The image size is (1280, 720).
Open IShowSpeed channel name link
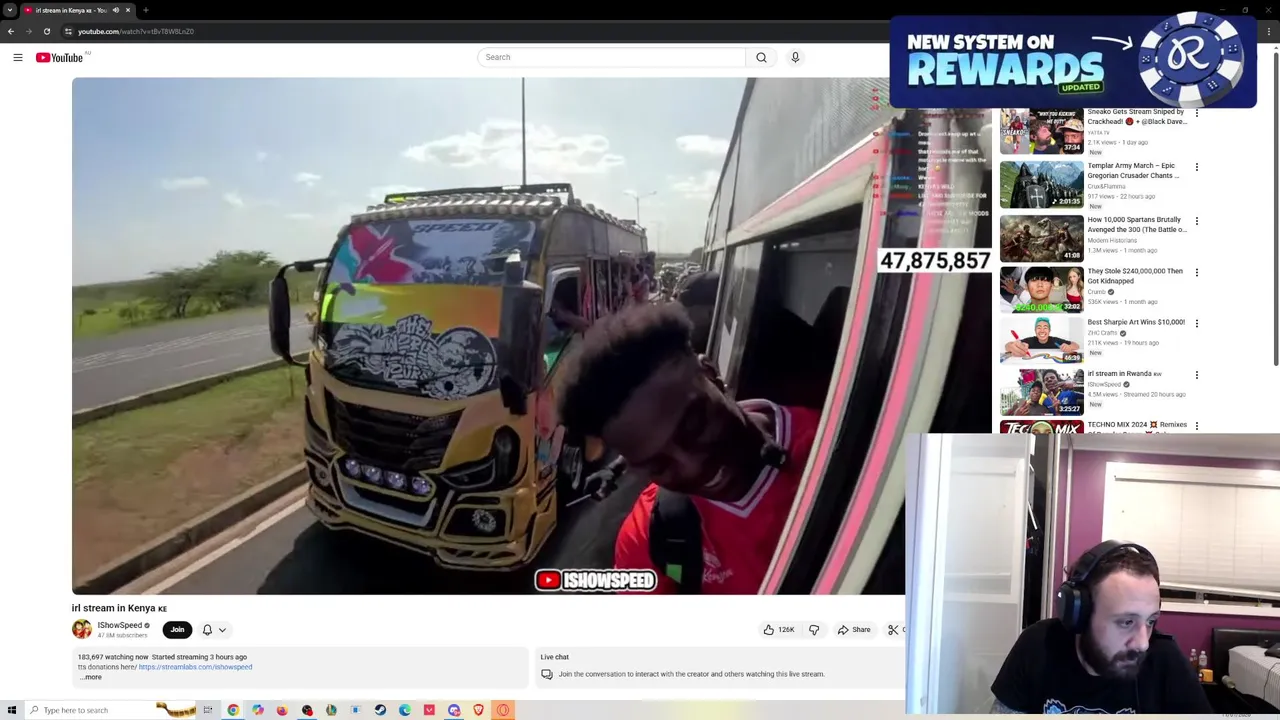[x=119, y=625]
